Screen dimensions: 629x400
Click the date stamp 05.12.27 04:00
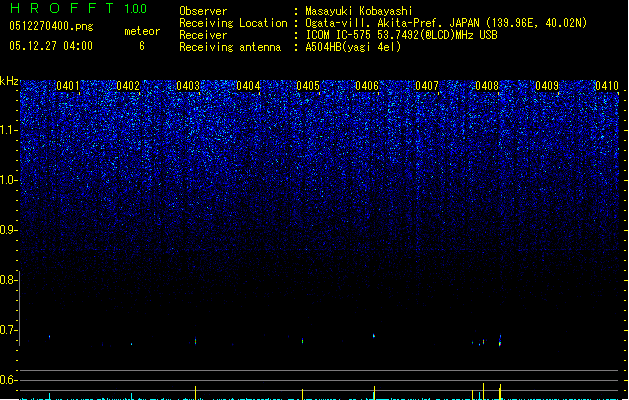pos(51,46)
